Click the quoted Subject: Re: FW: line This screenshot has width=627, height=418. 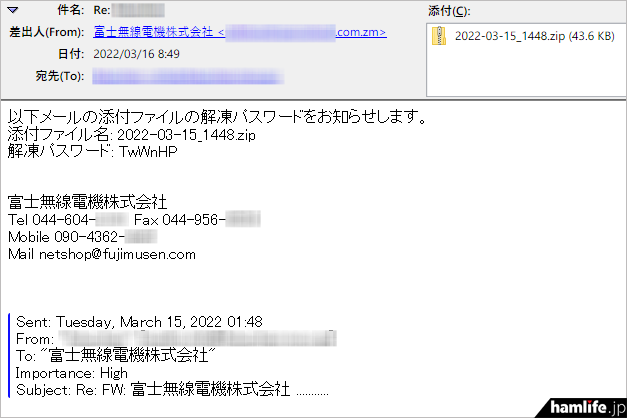click(172, 390)
